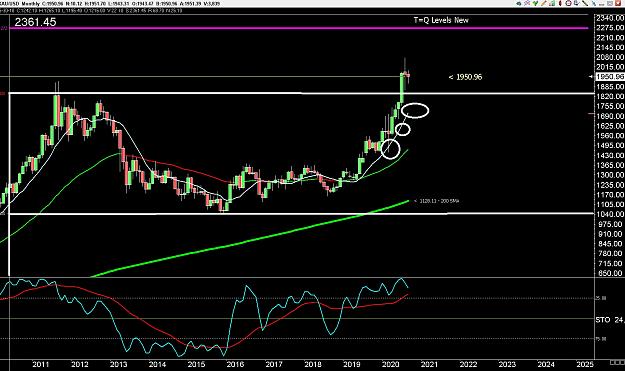Image resolution: width=625 pixels, height=371 pixels.
Task: Click the STO indicator value label
Action: (x=609, y=320)
